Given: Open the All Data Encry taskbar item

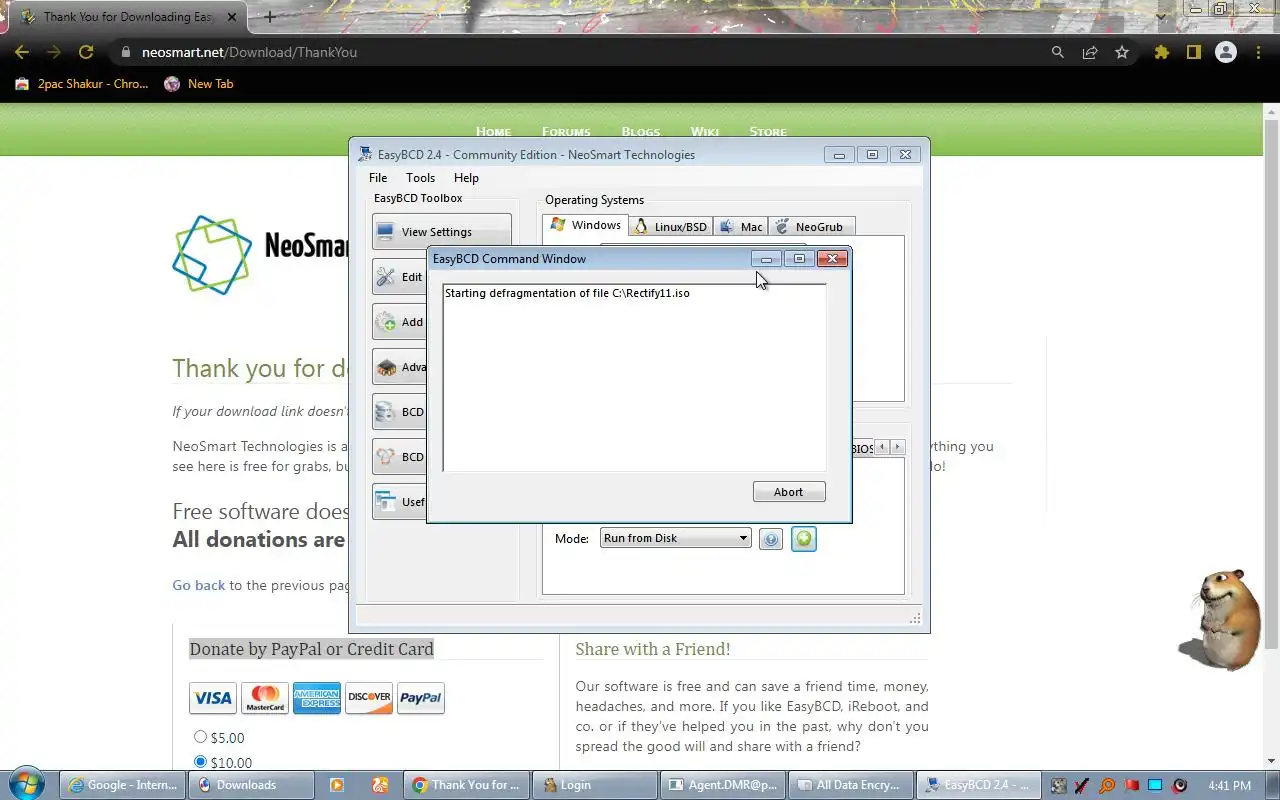Looking at the screenshot, I should 850,785.
